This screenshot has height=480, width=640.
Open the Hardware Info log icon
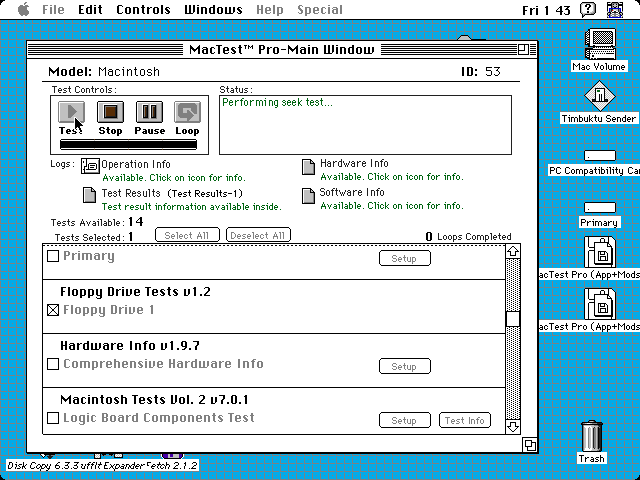click(308, 167)
